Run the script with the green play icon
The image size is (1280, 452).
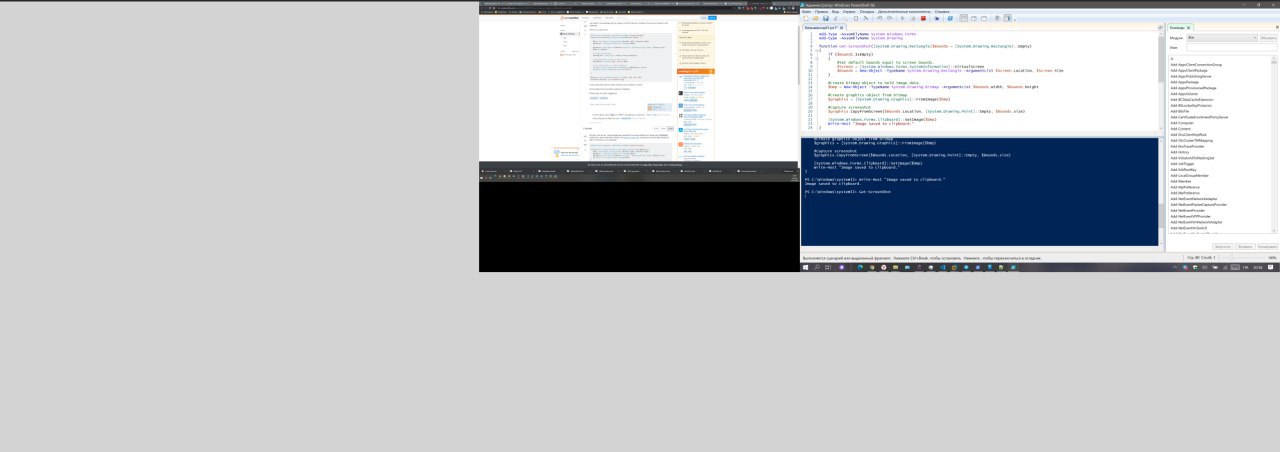(902, 18)
